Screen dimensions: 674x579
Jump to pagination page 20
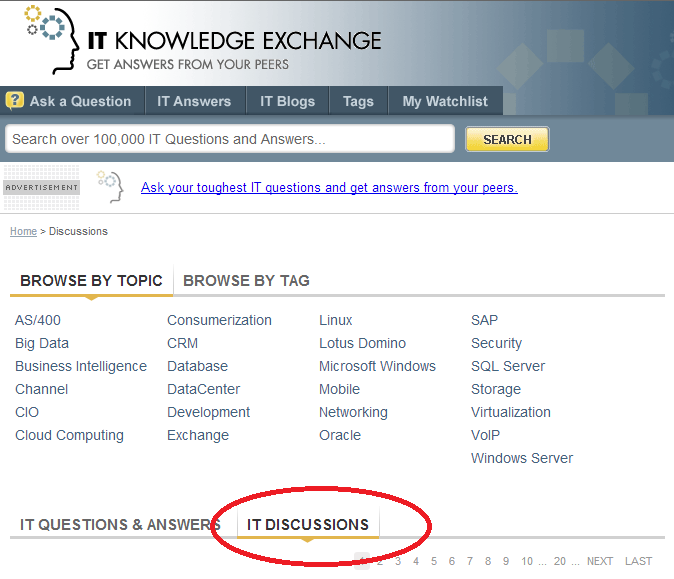[560, 561]
